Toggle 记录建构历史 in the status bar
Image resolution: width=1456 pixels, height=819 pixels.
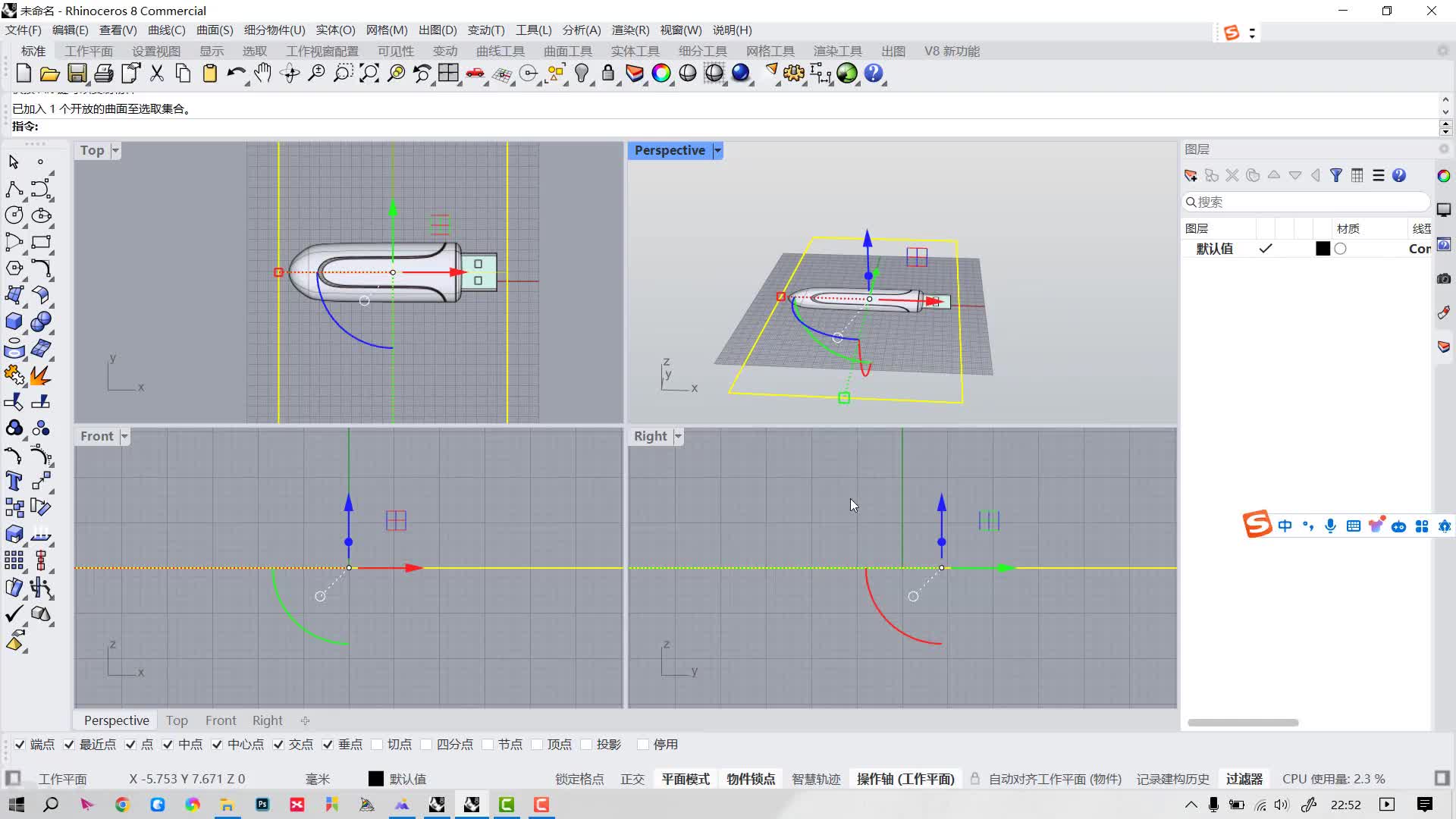pos(1172,779)
